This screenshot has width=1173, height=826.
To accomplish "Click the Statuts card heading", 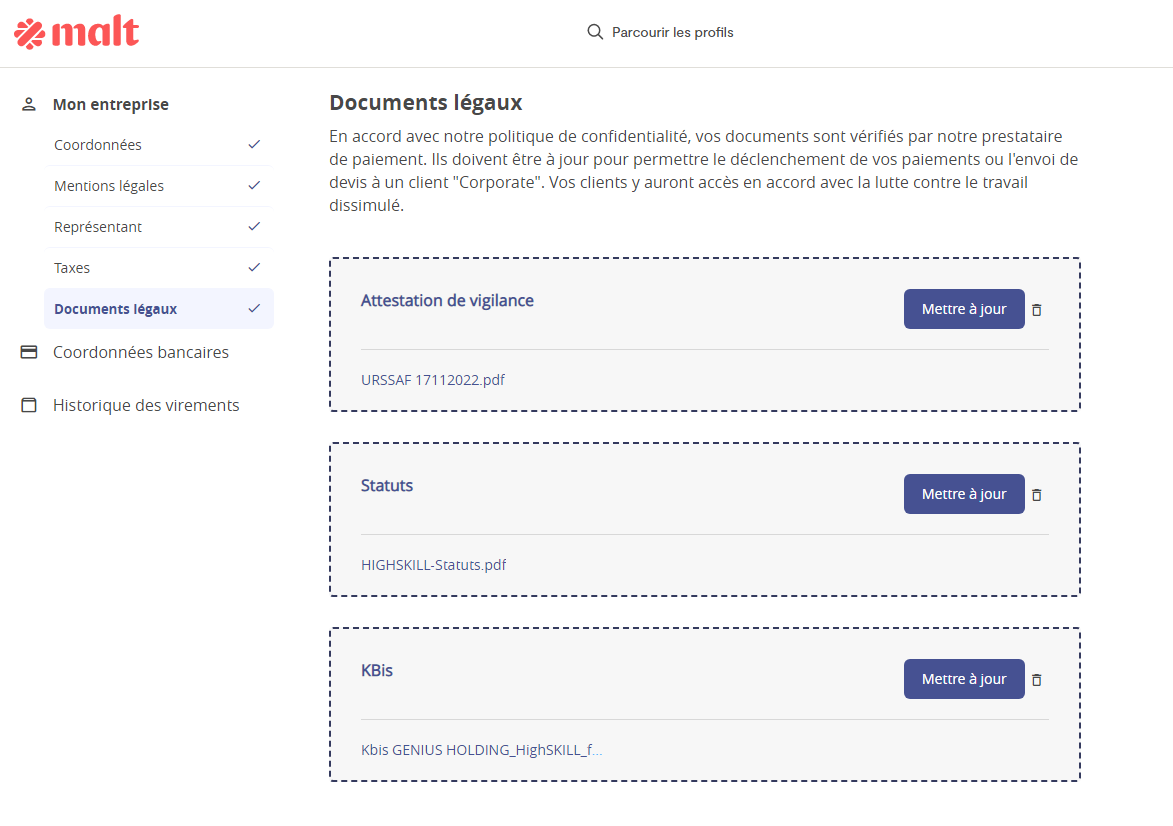I will click(x=387, y=485).
